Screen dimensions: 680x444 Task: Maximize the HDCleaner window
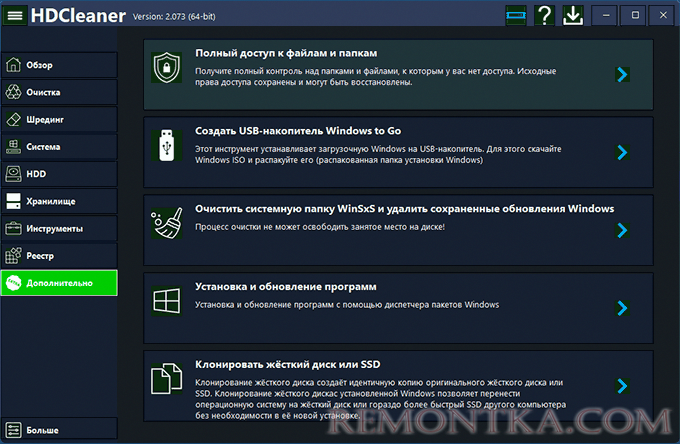tap(635, 16)
